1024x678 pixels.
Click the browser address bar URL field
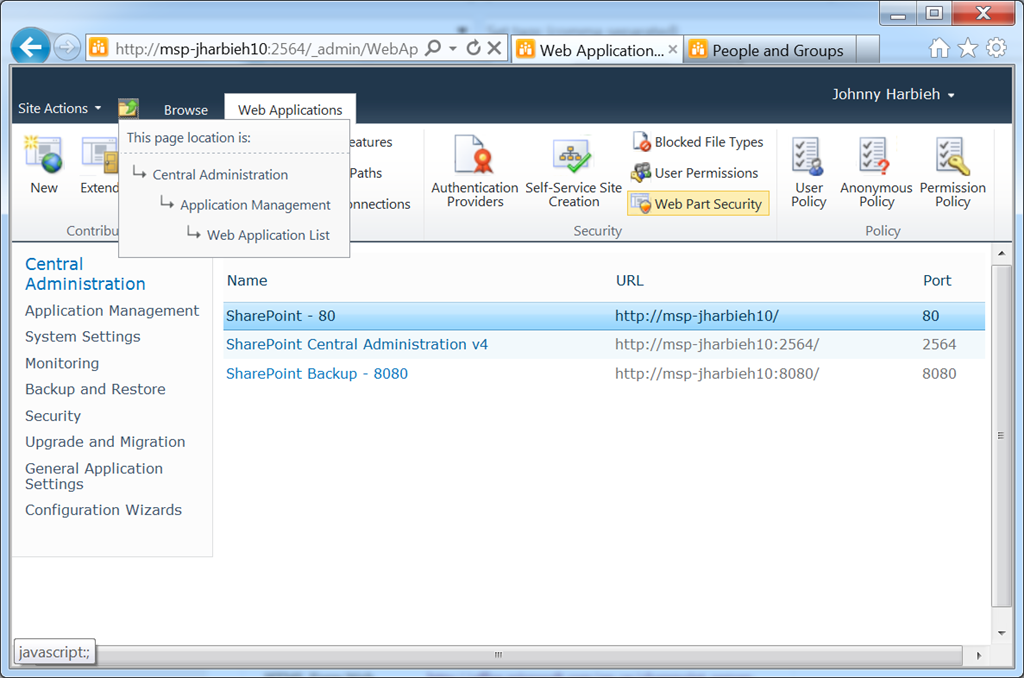[x=265, y=48]
